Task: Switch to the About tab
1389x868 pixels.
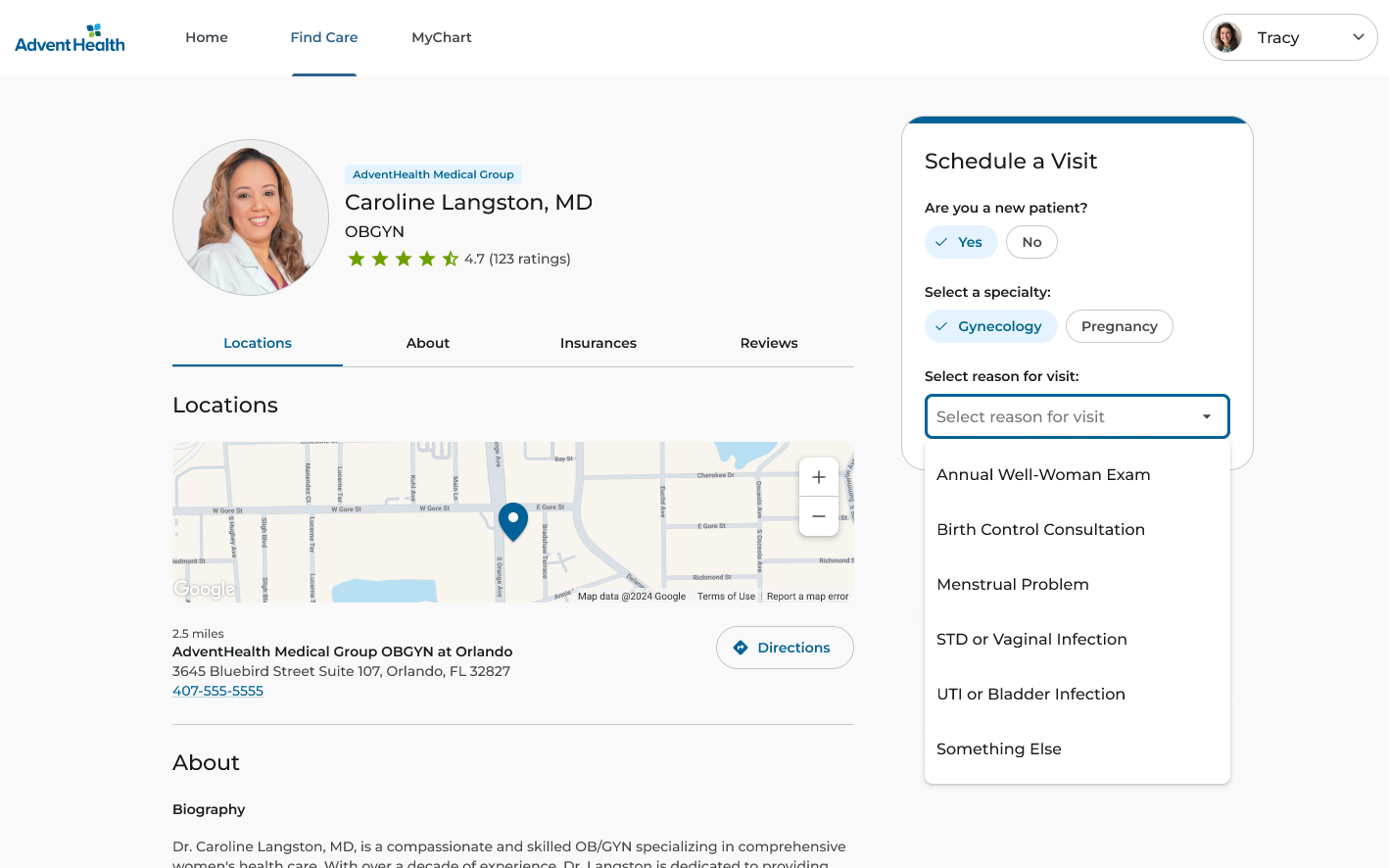Action: (x=428, y=343)
